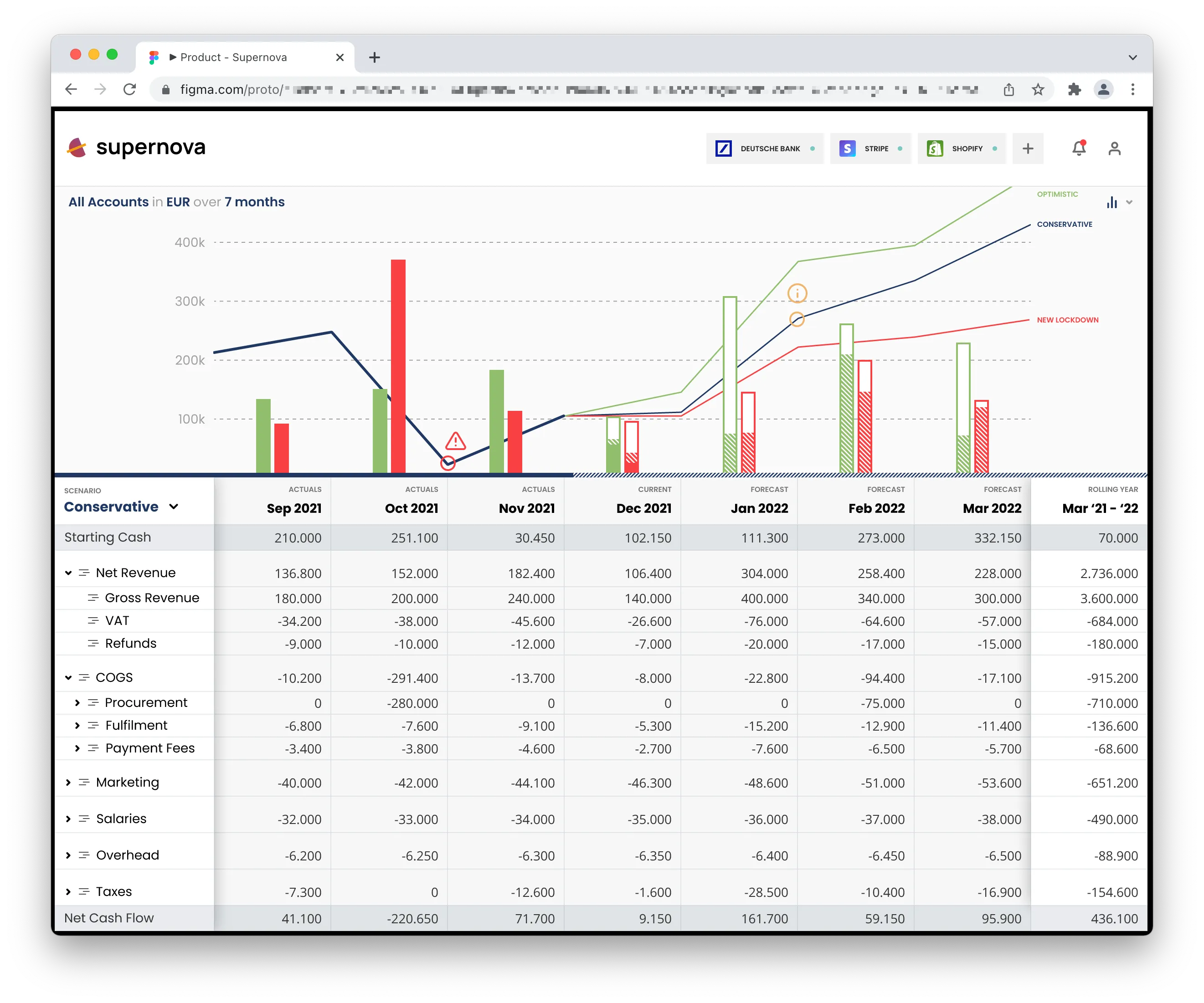Click the plus icon to add account
The image size is (1204, 1003).
point(1028,148)
